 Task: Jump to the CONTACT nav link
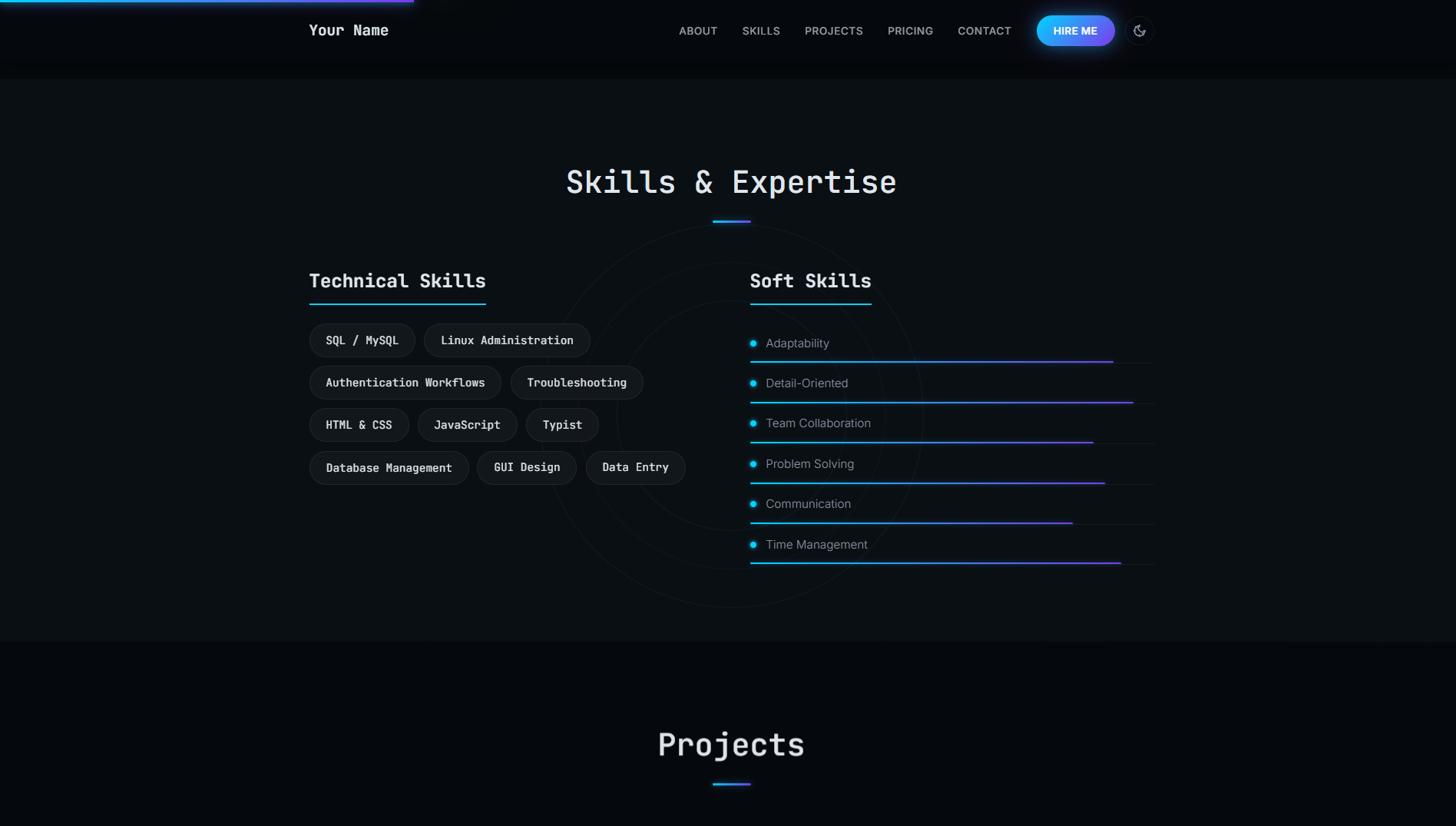(x=984, y=31)
